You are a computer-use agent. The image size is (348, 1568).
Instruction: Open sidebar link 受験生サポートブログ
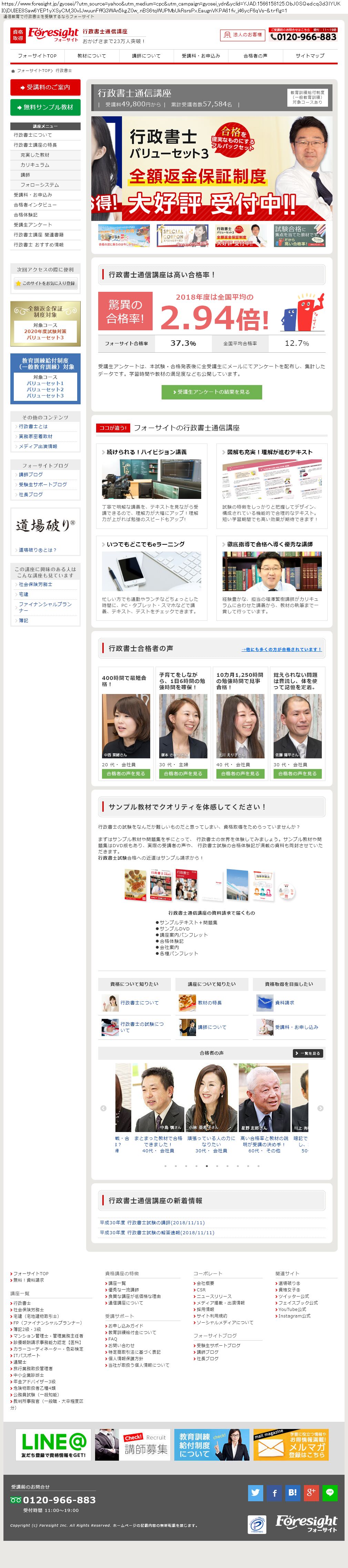(x=43, y=484)
